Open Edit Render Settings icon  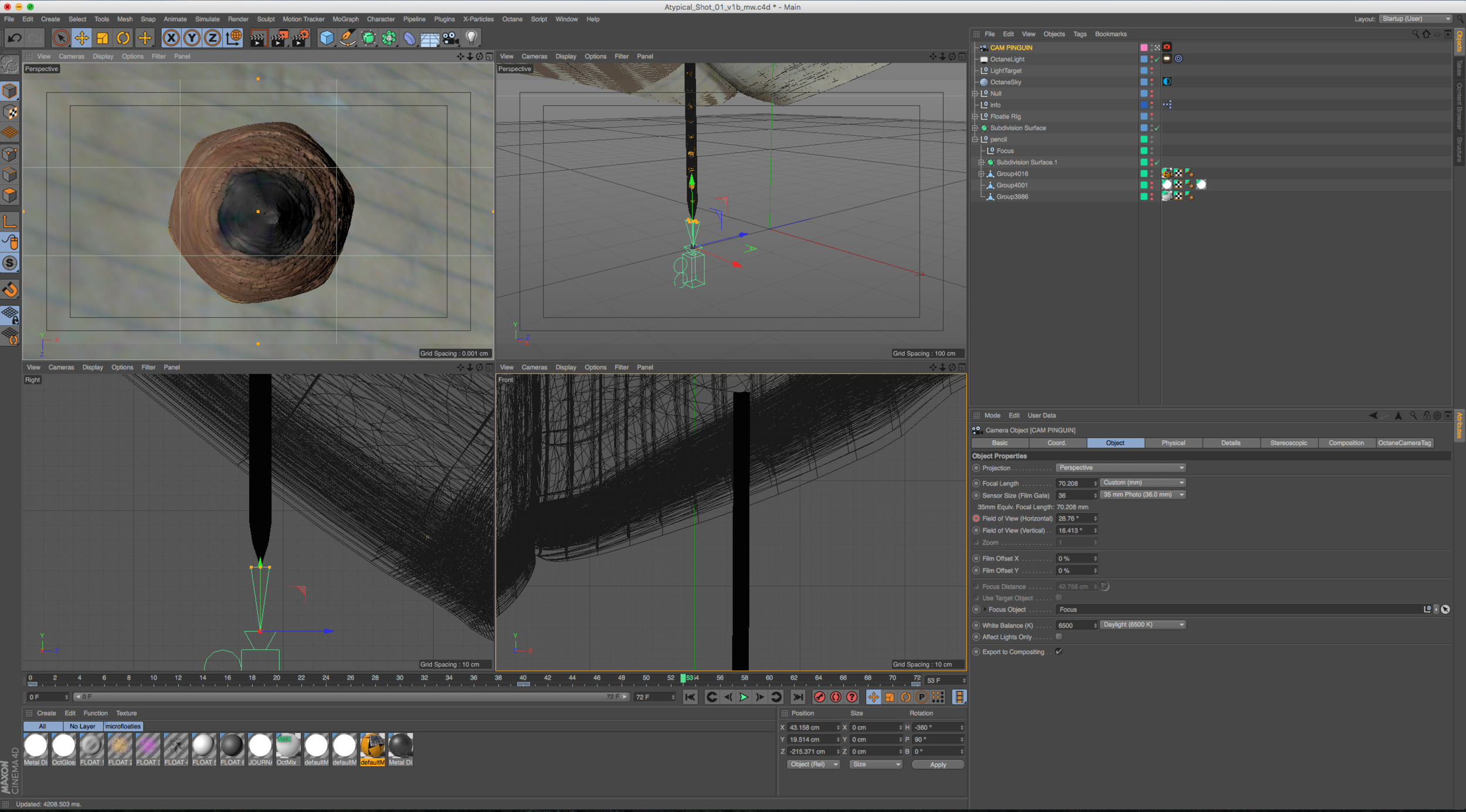click(300, 38)
